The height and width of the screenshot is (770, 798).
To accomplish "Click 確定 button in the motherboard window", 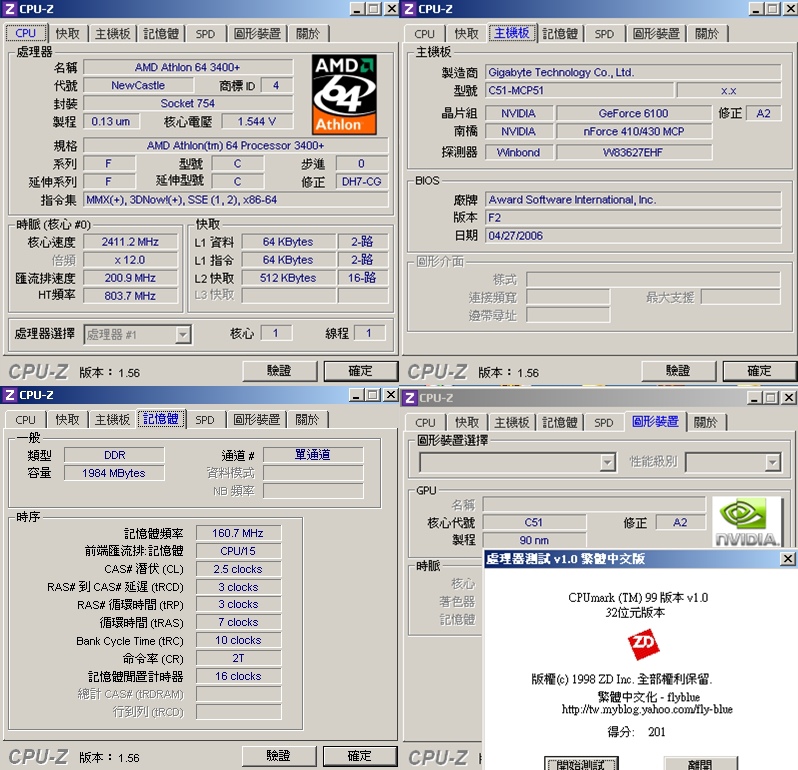I will click(x=759, y=371).
